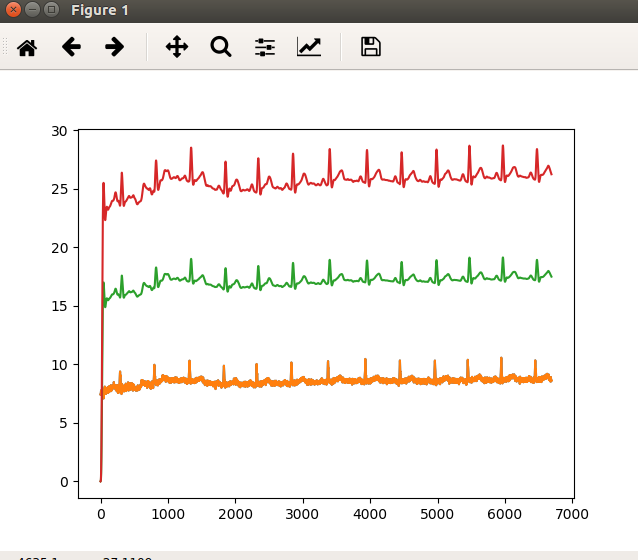Open the Edit axis and curve parameters tool
This screenshot has width=638, height=560.
point(309,47)
